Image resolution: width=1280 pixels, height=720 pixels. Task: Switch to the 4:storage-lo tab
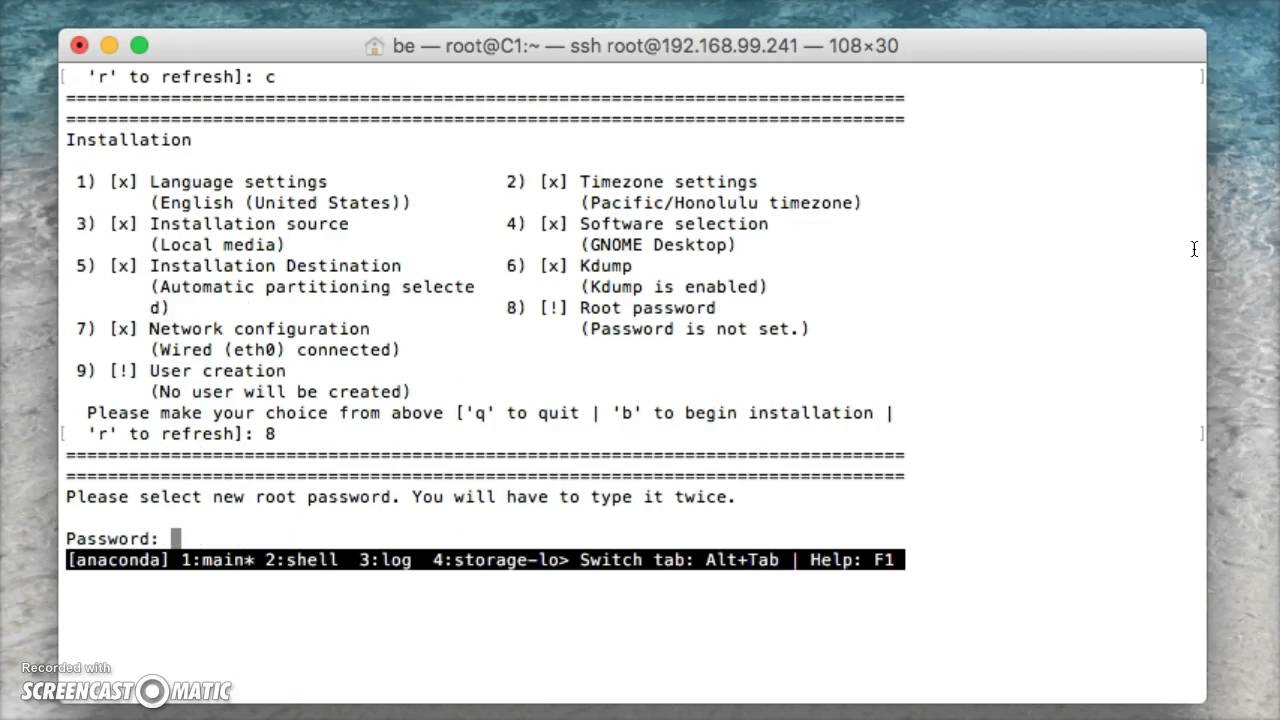click(x=501, y=560)
